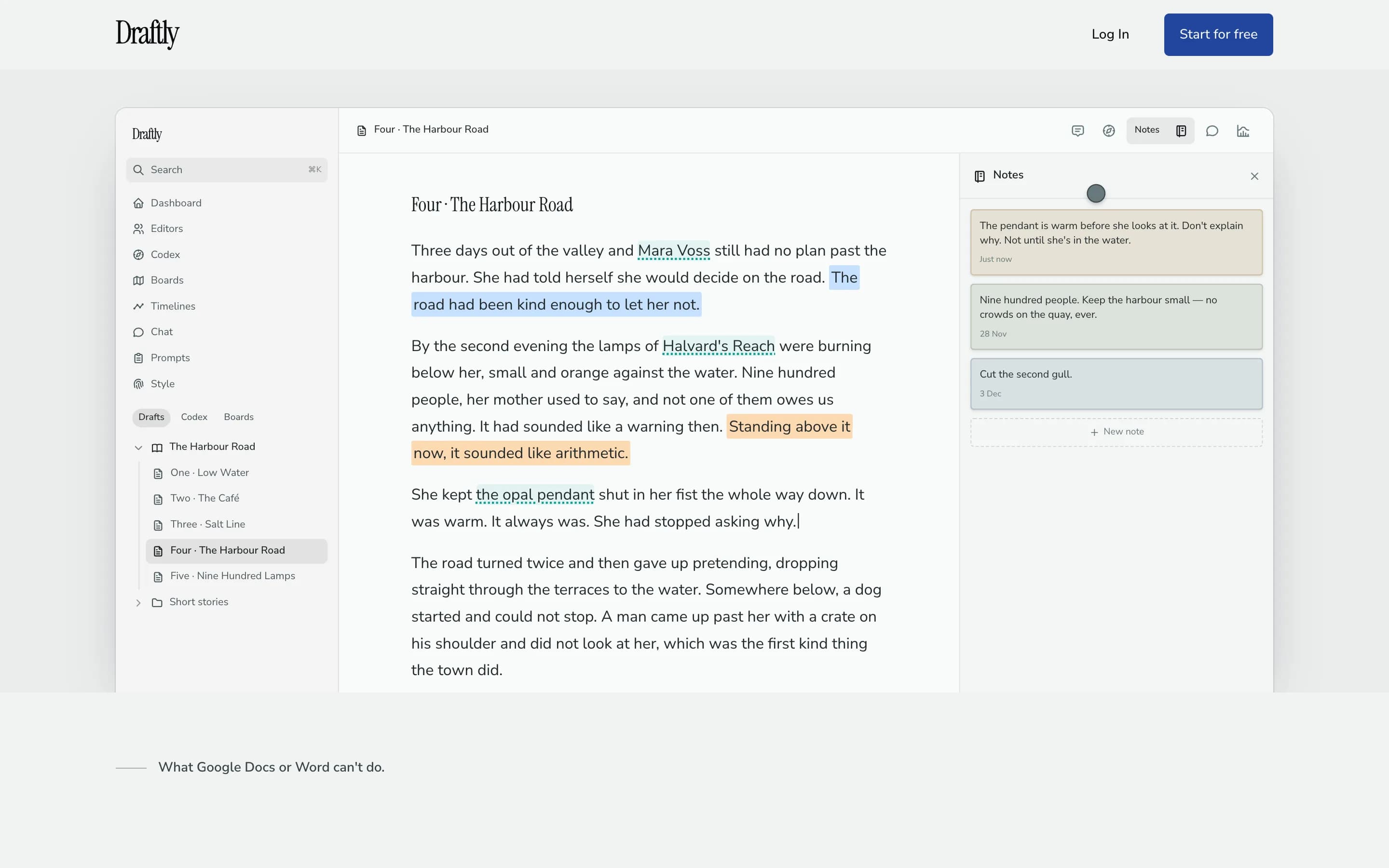Open the chat bubble icon in toolbar
The width and height of the screenshot is (1389, 868).
click(x=1212, y=131)
